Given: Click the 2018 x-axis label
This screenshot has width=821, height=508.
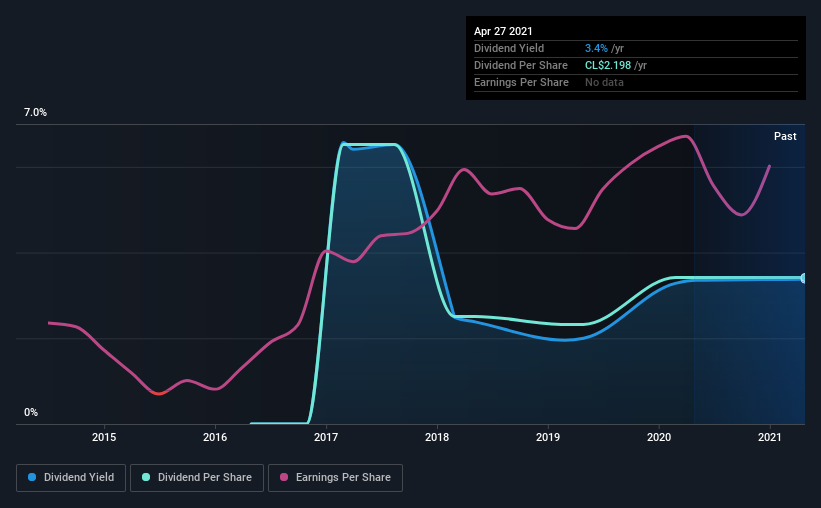Looking at the screenshot, I should (437, 437).
